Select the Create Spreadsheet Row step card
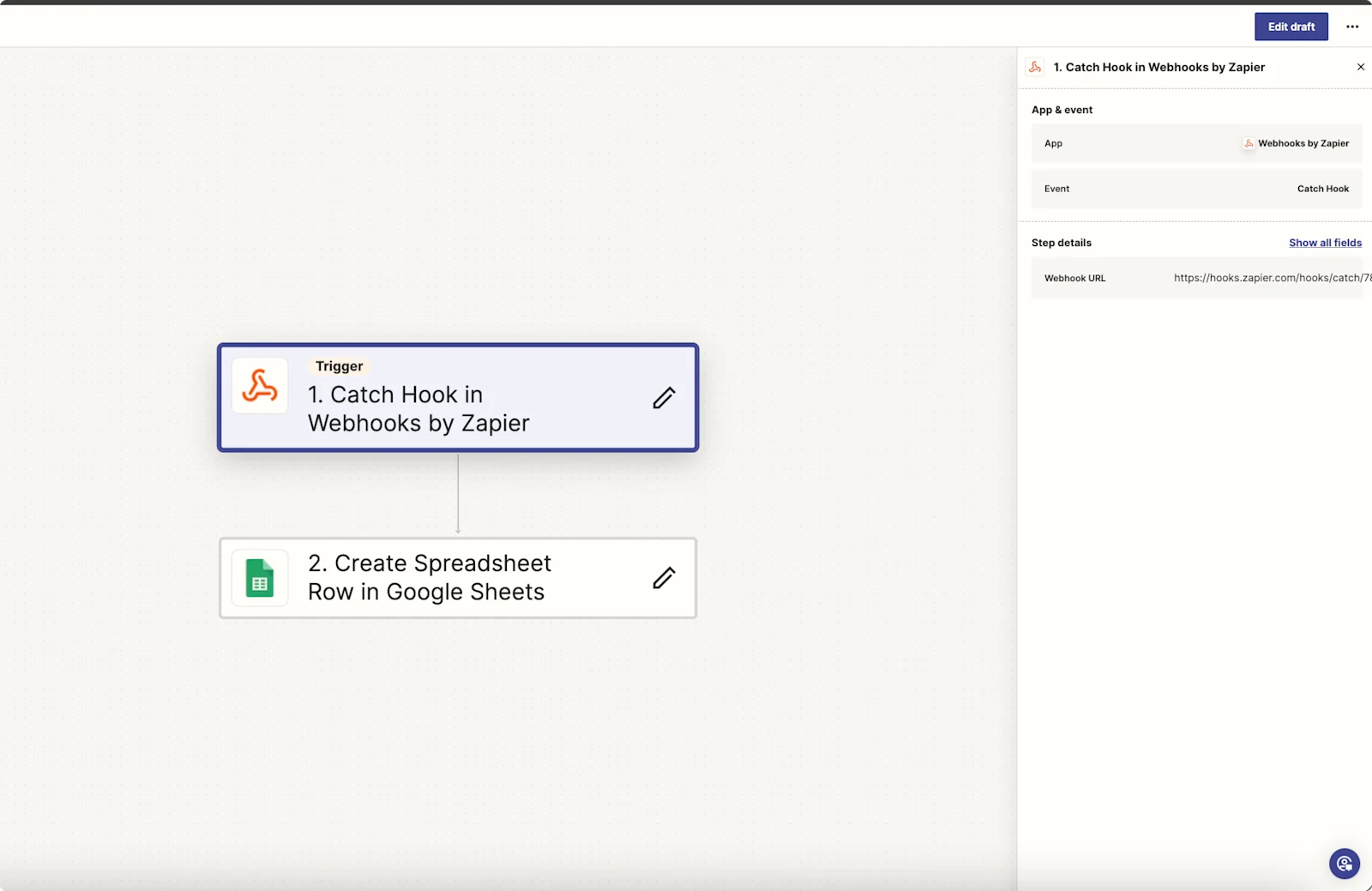 click(x=457, y=578)
